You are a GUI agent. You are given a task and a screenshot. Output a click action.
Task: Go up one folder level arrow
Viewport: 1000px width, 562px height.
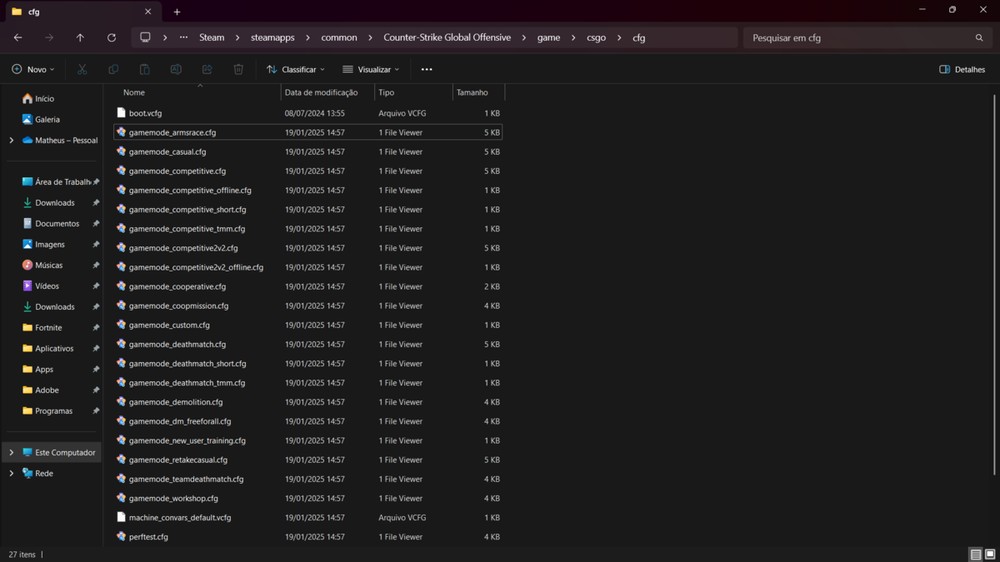coord(80,38)
